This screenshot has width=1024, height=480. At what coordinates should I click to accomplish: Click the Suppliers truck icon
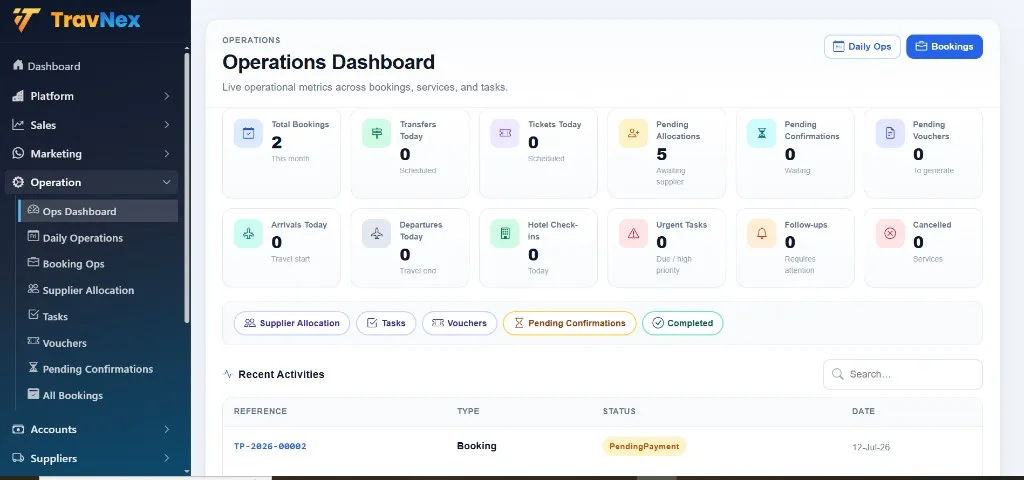pos(18,458)
